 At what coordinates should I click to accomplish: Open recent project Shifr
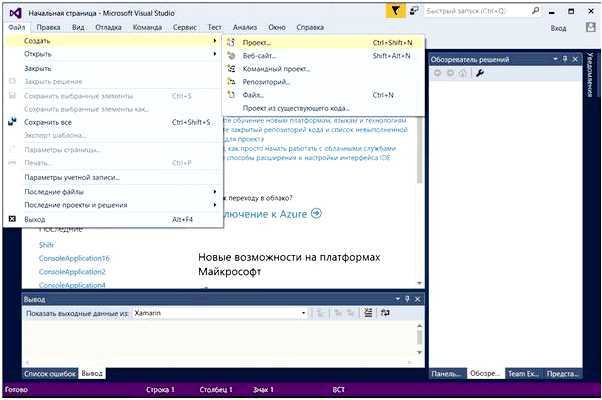(x=47, y=245)
